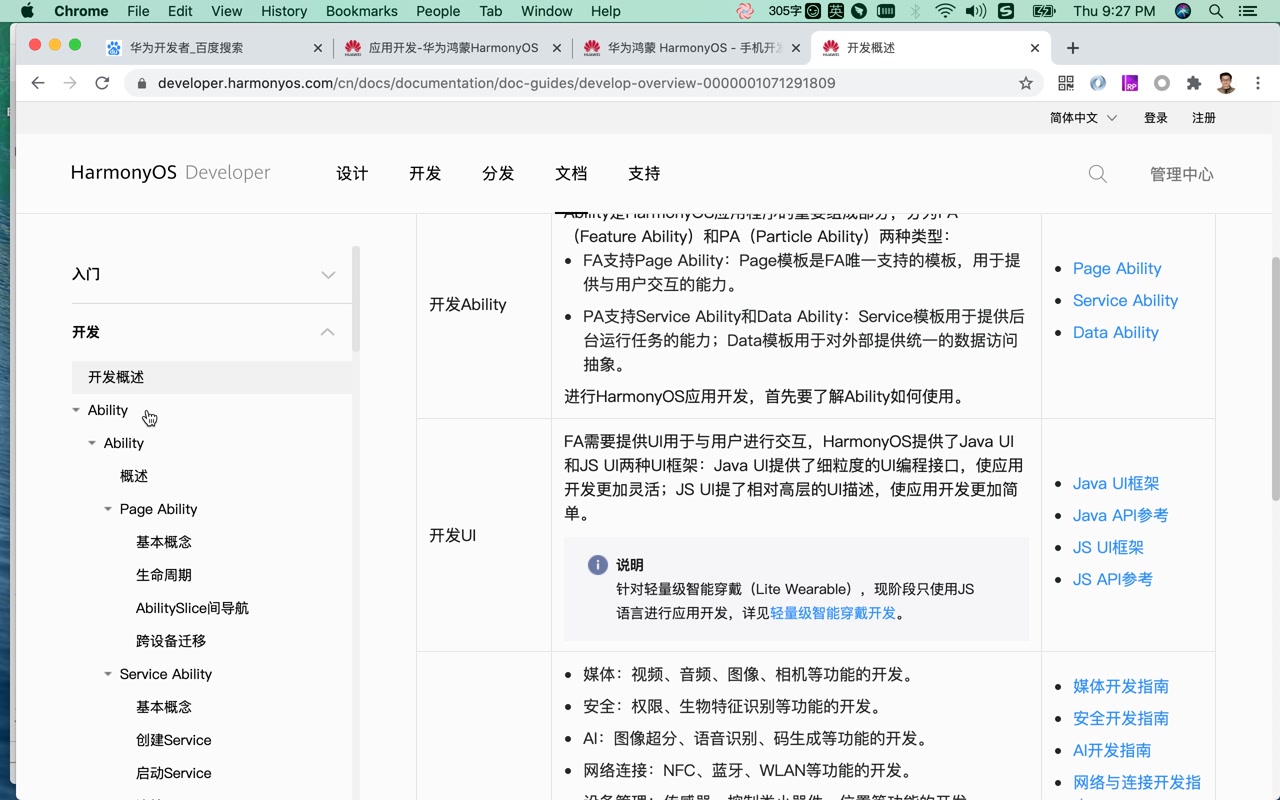Close the 开发概述 tab
This screenshot has height=800, width=1280.
point(1035,48)
